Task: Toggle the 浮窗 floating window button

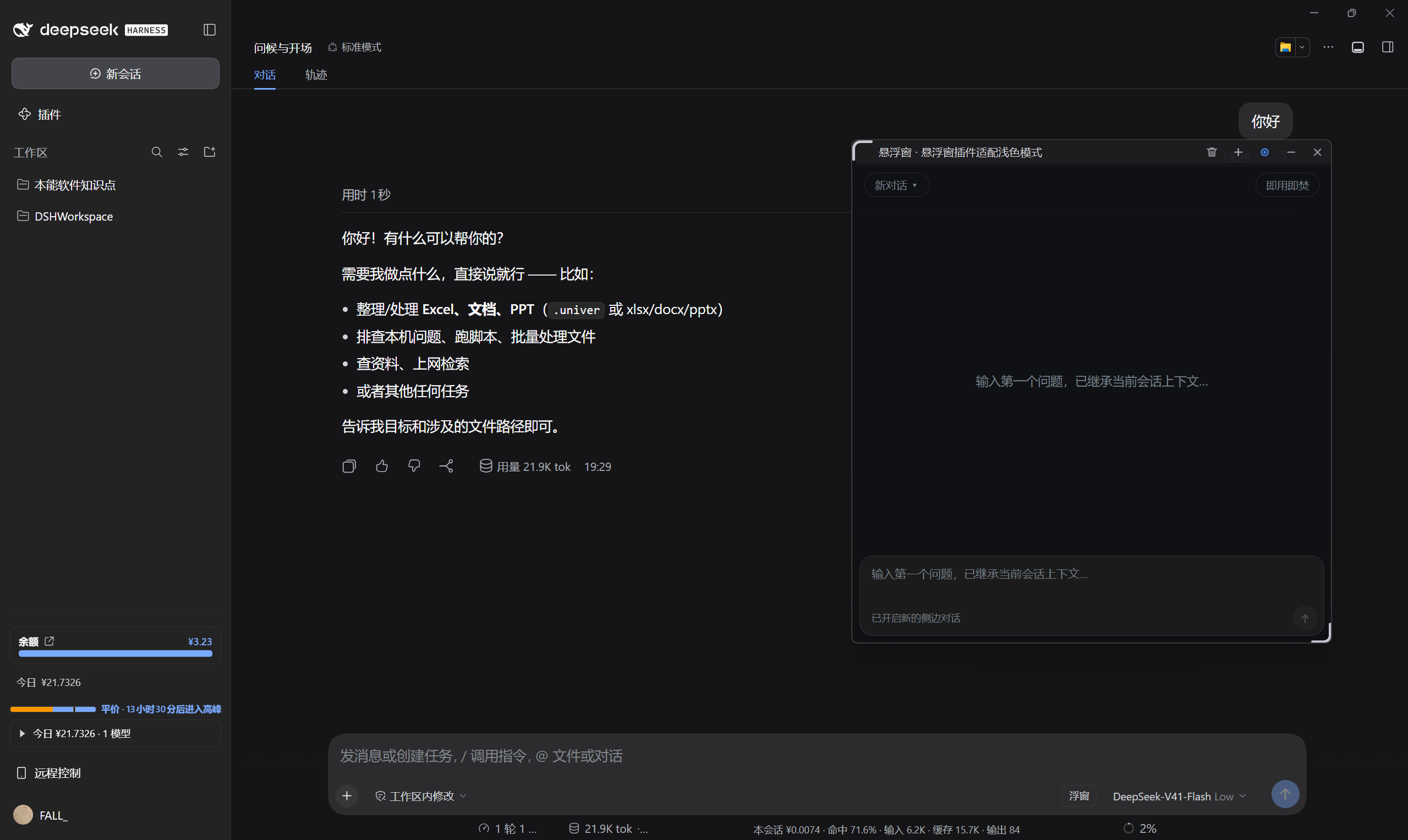Action: point(1078,796)
